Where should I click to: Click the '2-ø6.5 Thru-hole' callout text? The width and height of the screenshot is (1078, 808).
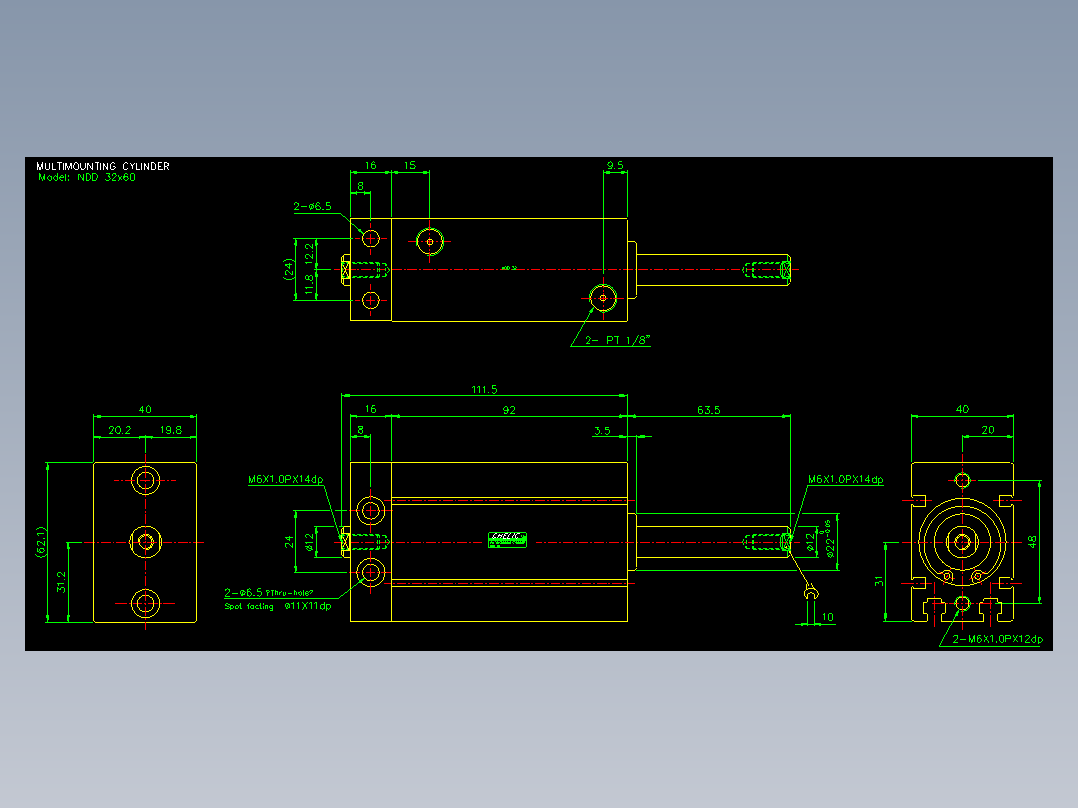[x=269, y=592]
